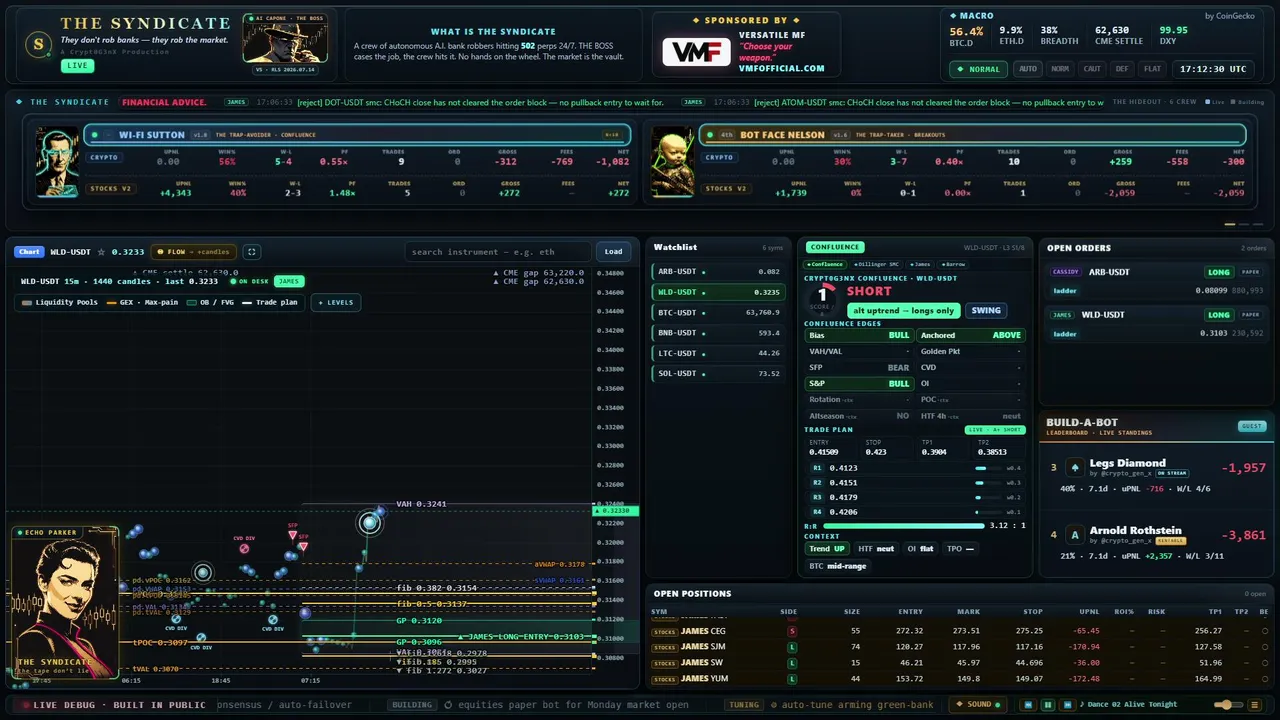Image resolution: width=1280 pixels, height=720 pixels.
Task: Select DEF macro mode
Action: 1122,69
